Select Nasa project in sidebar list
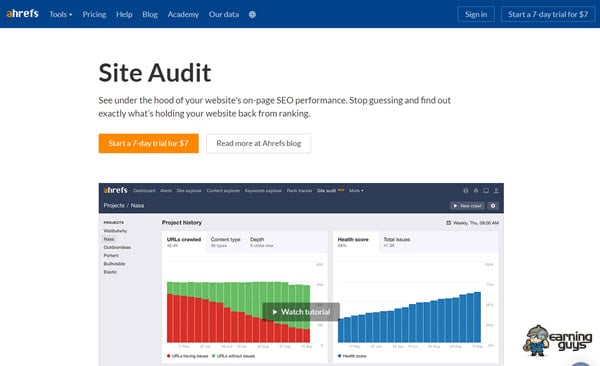Screen dimensions: 600x366 tap(109, 239)
